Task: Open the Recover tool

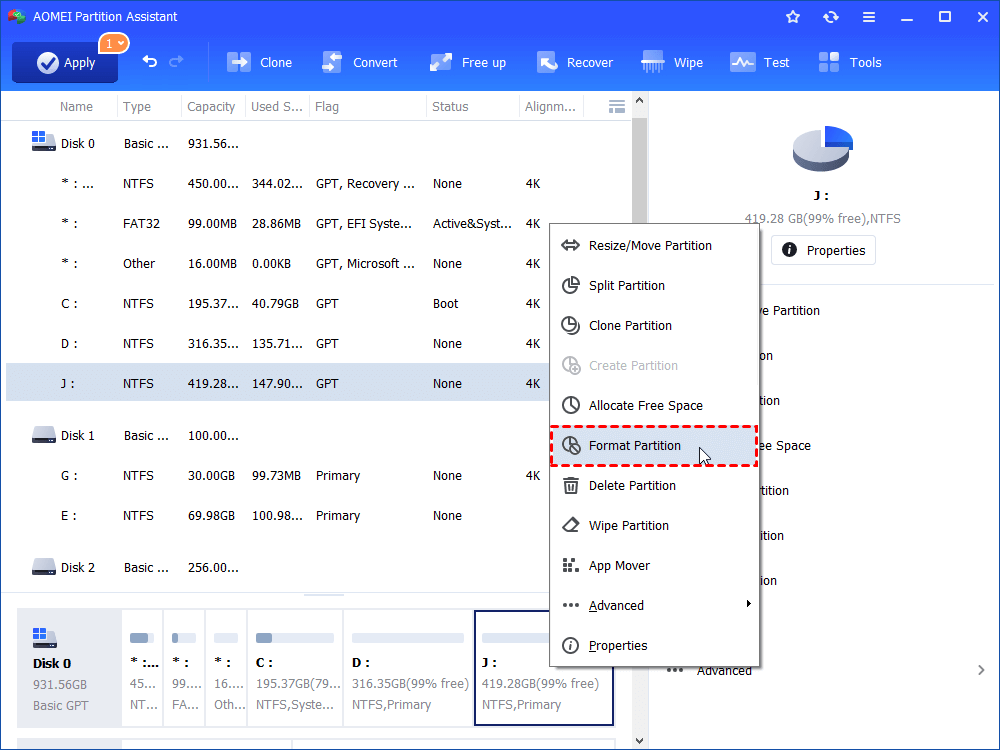Action: pyautogui.click(x=575, y=61)
